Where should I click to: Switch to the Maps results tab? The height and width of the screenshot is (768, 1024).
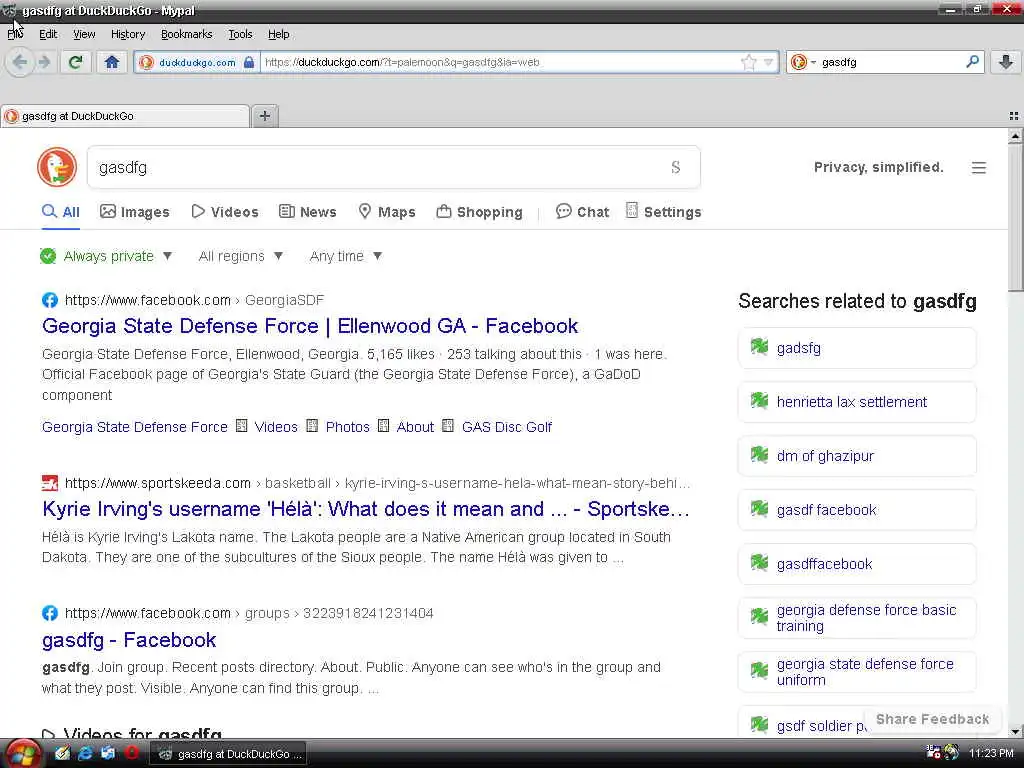[387, 212]
